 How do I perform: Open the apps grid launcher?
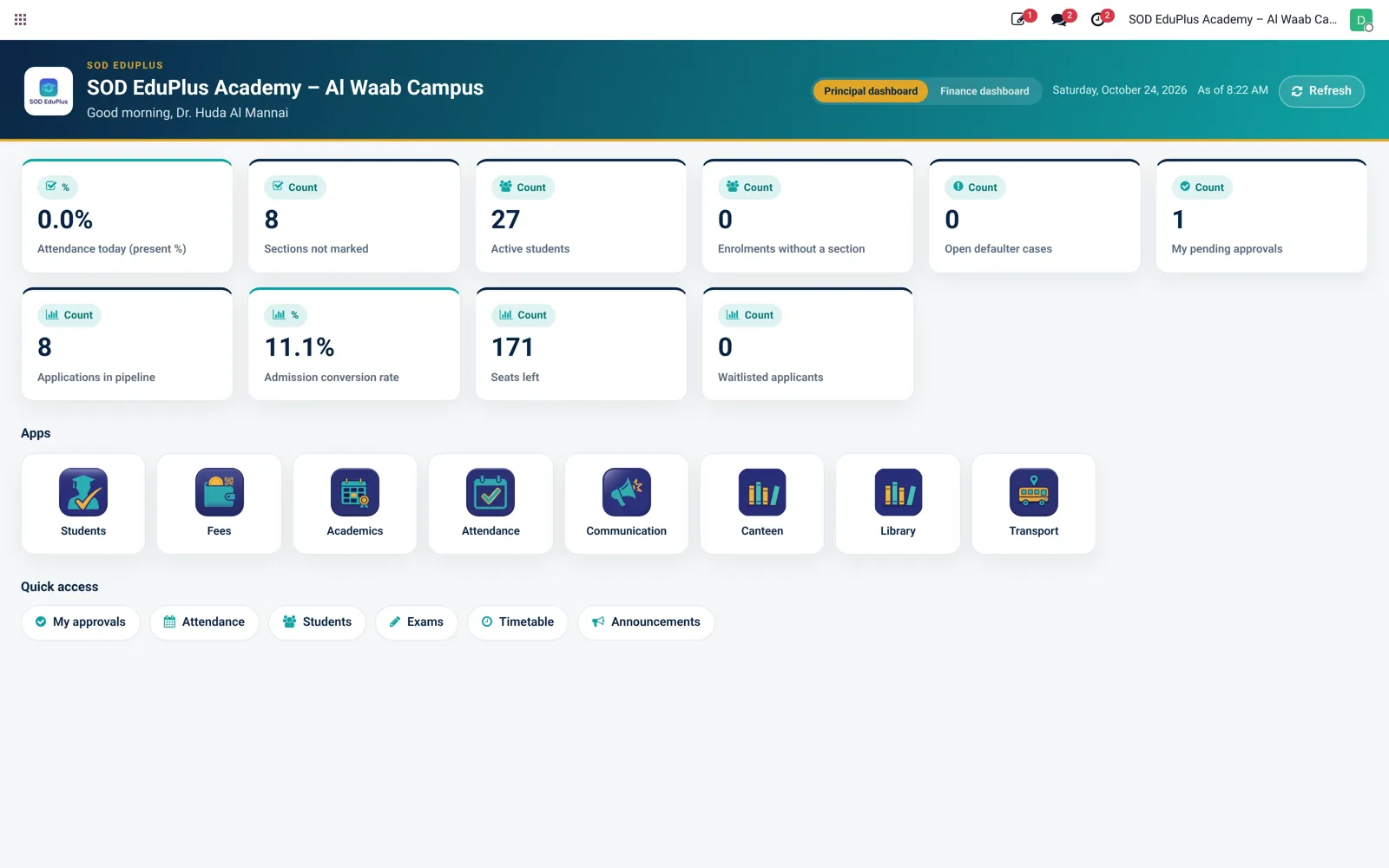21,19
